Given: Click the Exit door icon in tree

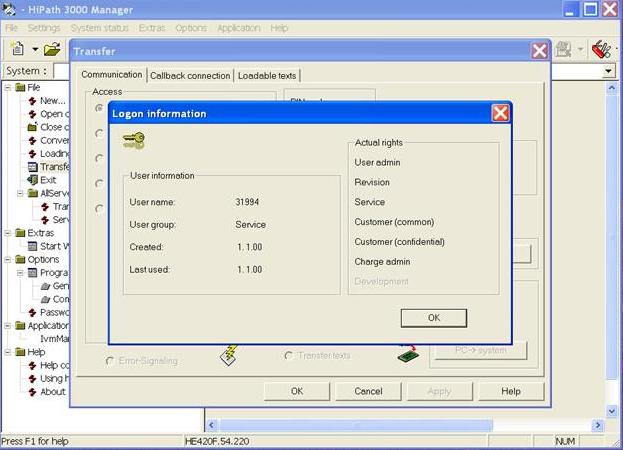Looking at the screenshot, I should coord(33,180).
